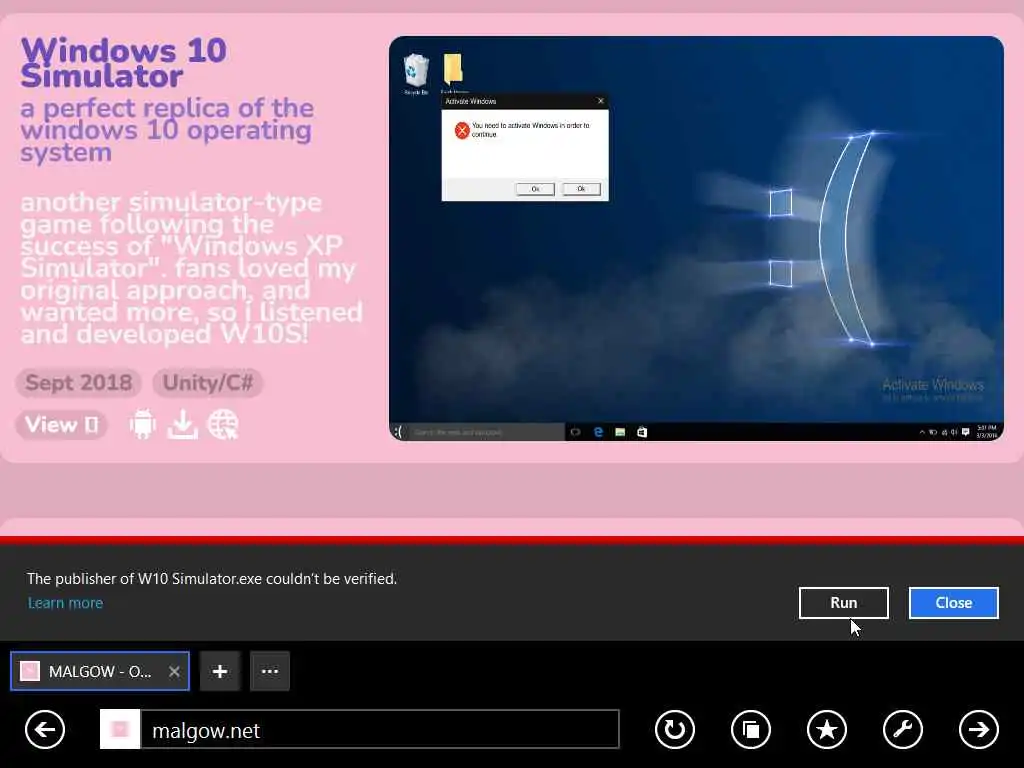Click the folder icon in simulator screenshot
Viewport: 1024px width, 768px height.
[x=453, y=72]
